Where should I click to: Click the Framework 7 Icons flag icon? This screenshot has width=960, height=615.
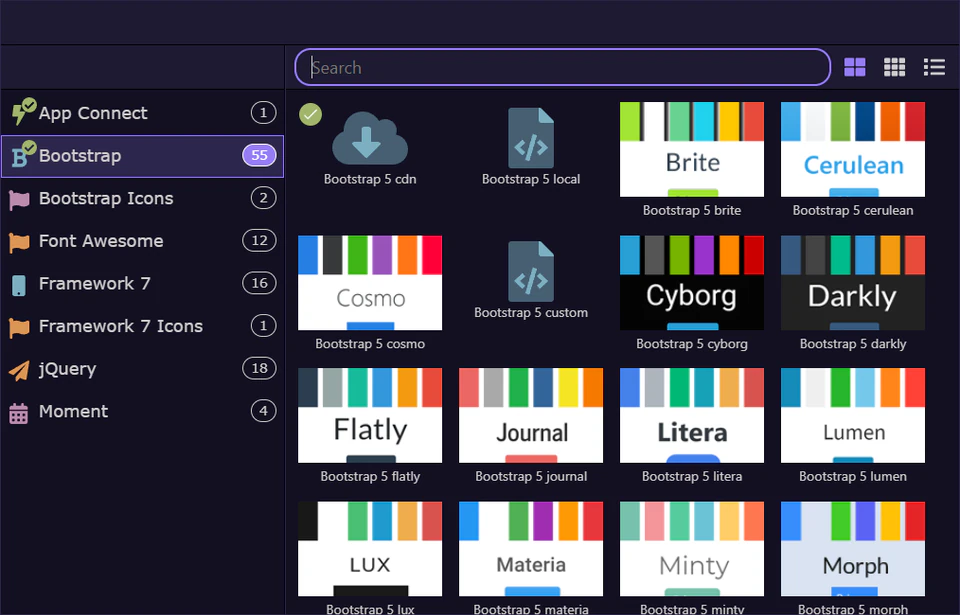pyautogui.click(x=19, y=327)
